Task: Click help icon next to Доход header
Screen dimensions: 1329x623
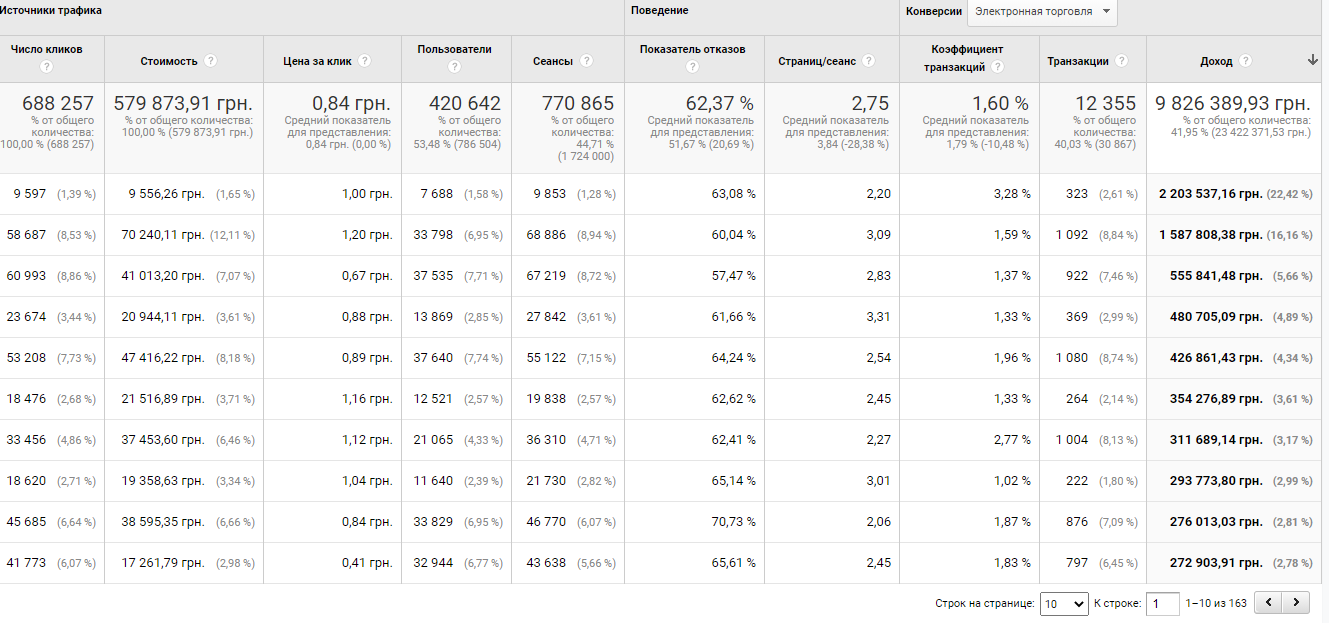Action: 1245,61
